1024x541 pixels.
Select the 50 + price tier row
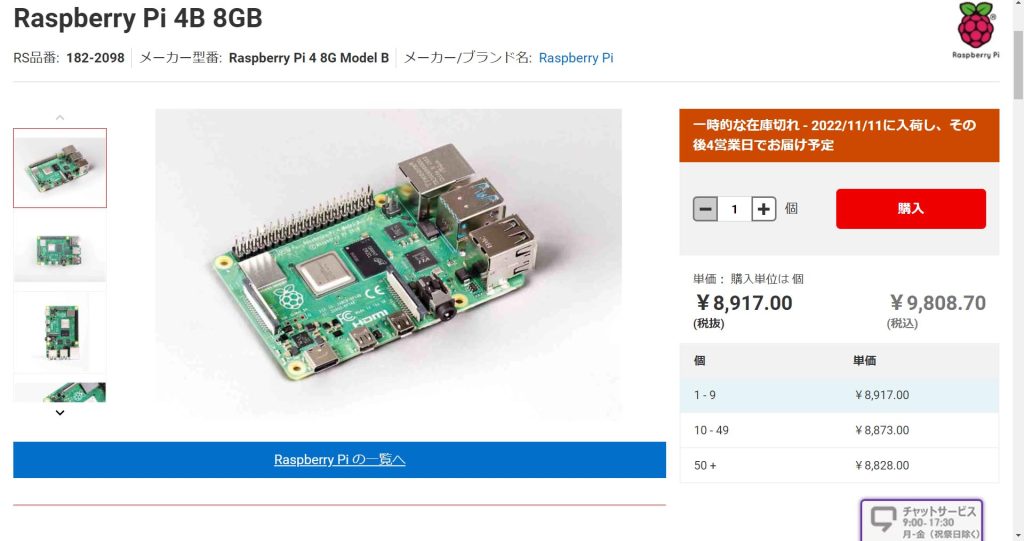839,465
